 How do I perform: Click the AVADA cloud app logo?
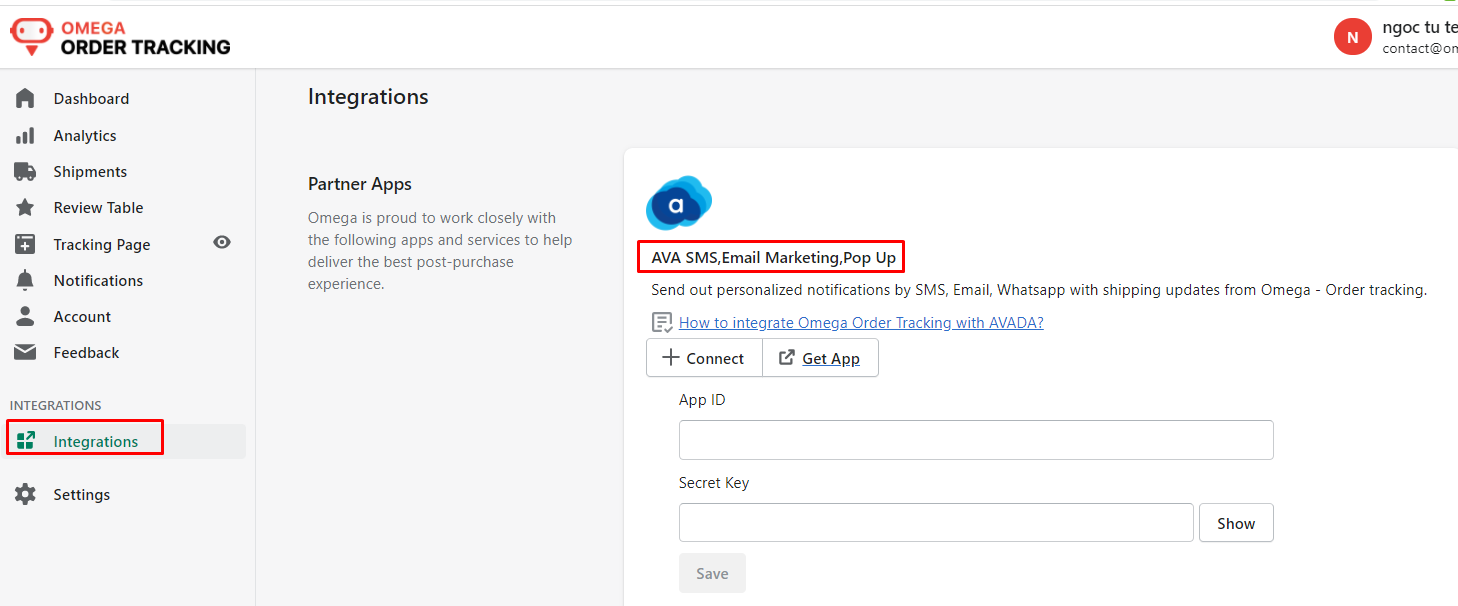pos(678,203)
